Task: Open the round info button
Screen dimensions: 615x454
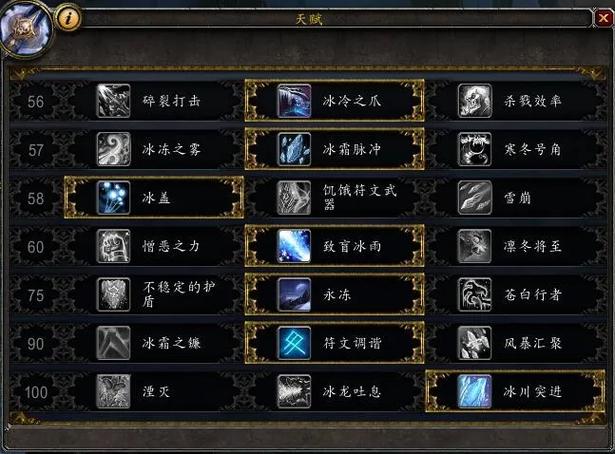Action: pyautogui.click(x=69, y=17)
